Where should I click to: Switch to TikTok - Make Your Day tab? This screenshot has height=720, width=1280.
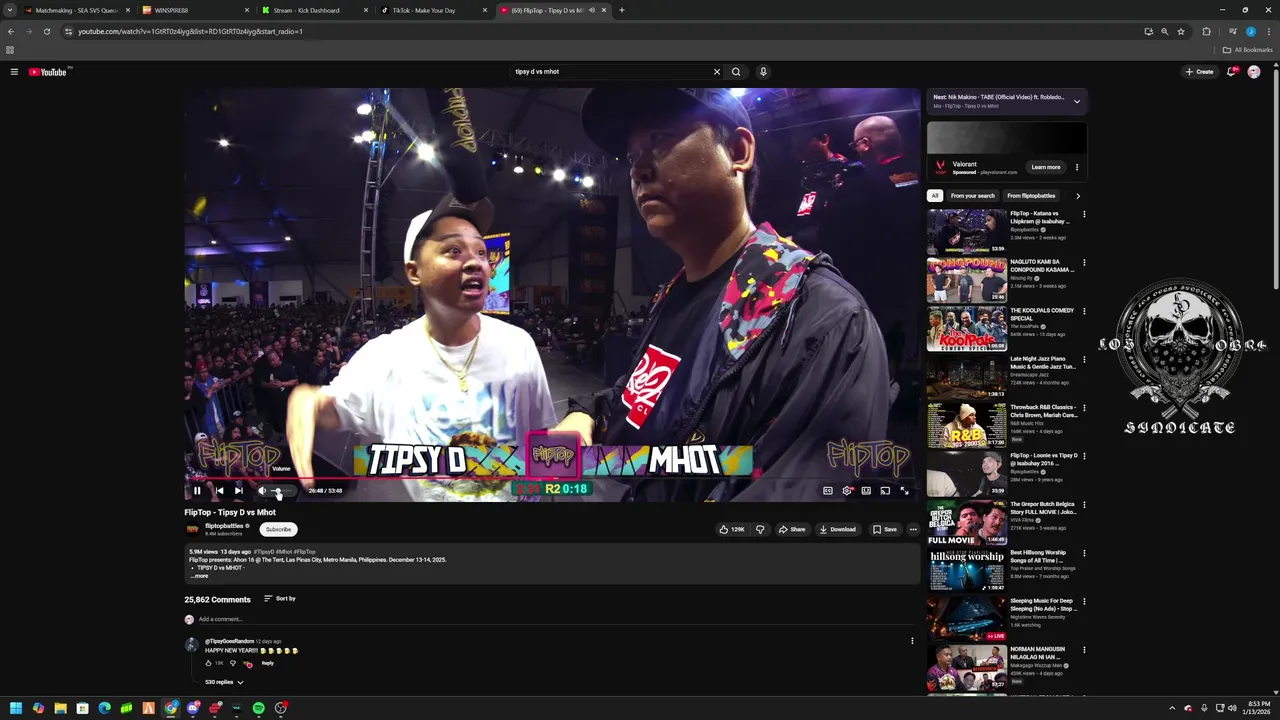click(x=434, y=10)
